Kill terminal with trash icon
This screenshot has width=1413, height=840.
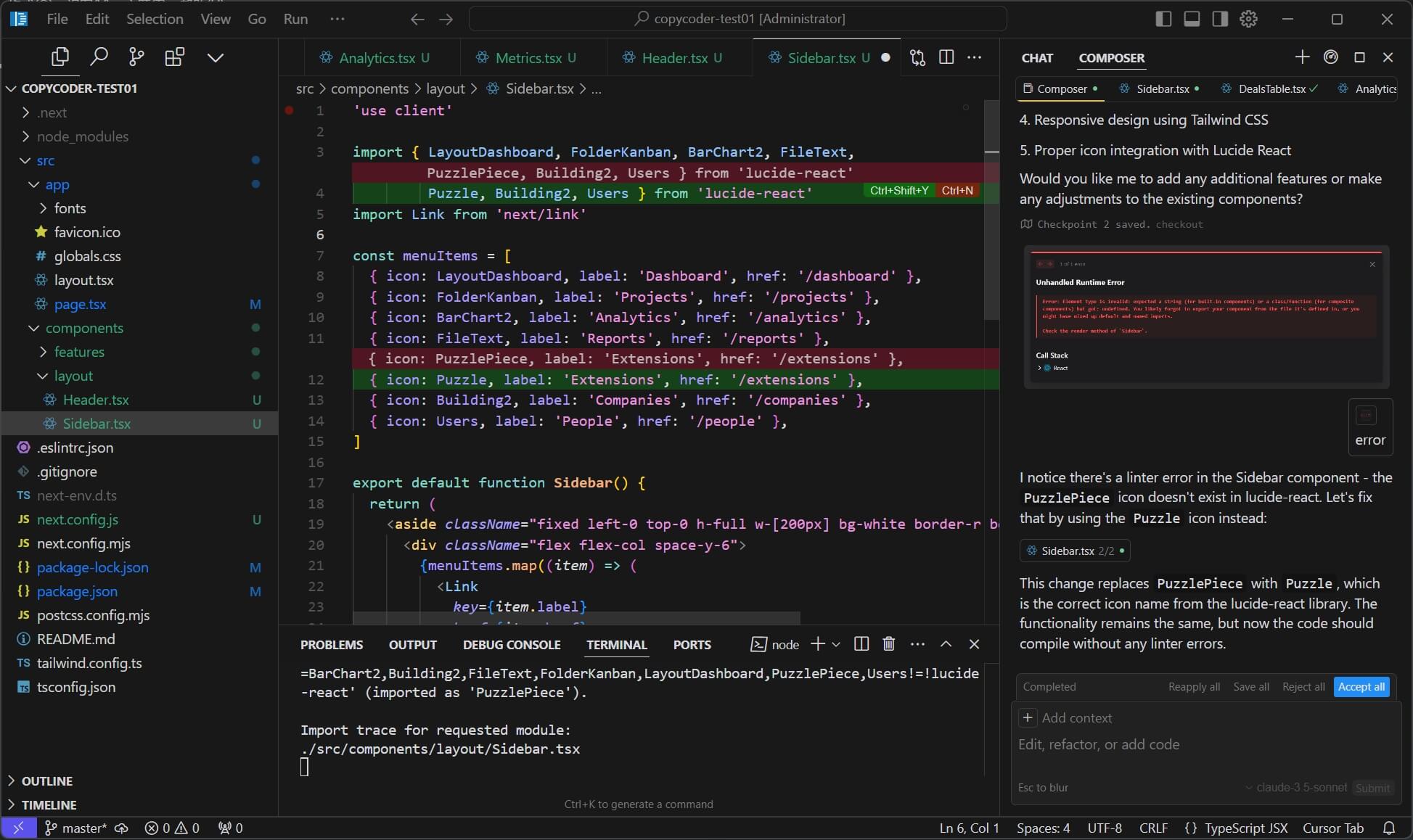pos(889,644)
